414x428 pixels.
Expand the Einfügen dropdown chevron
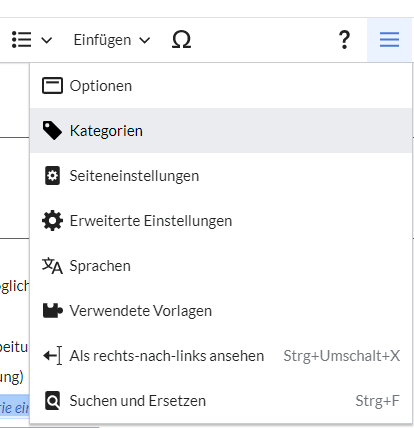[145, 40]
